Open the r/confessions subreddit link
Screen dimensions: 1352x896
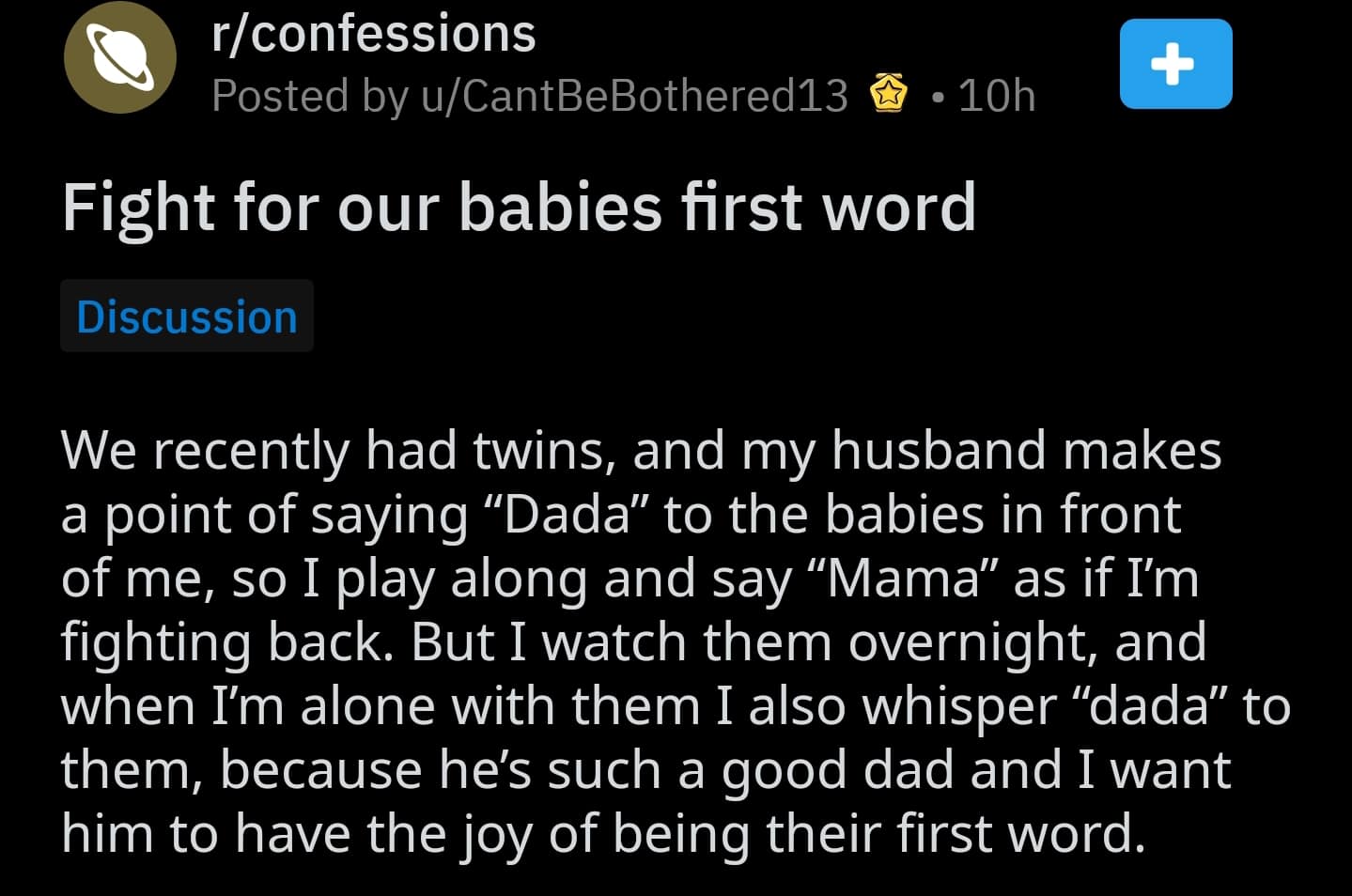pyautogui.click(x=374, y=34)
